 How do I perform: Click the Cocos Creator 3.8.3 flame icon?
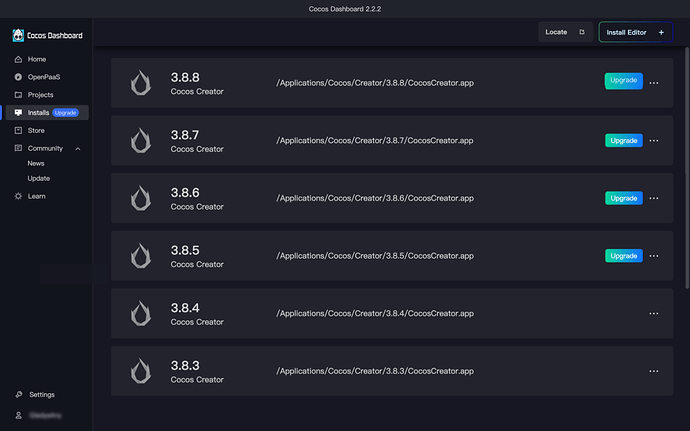point(141,371)
